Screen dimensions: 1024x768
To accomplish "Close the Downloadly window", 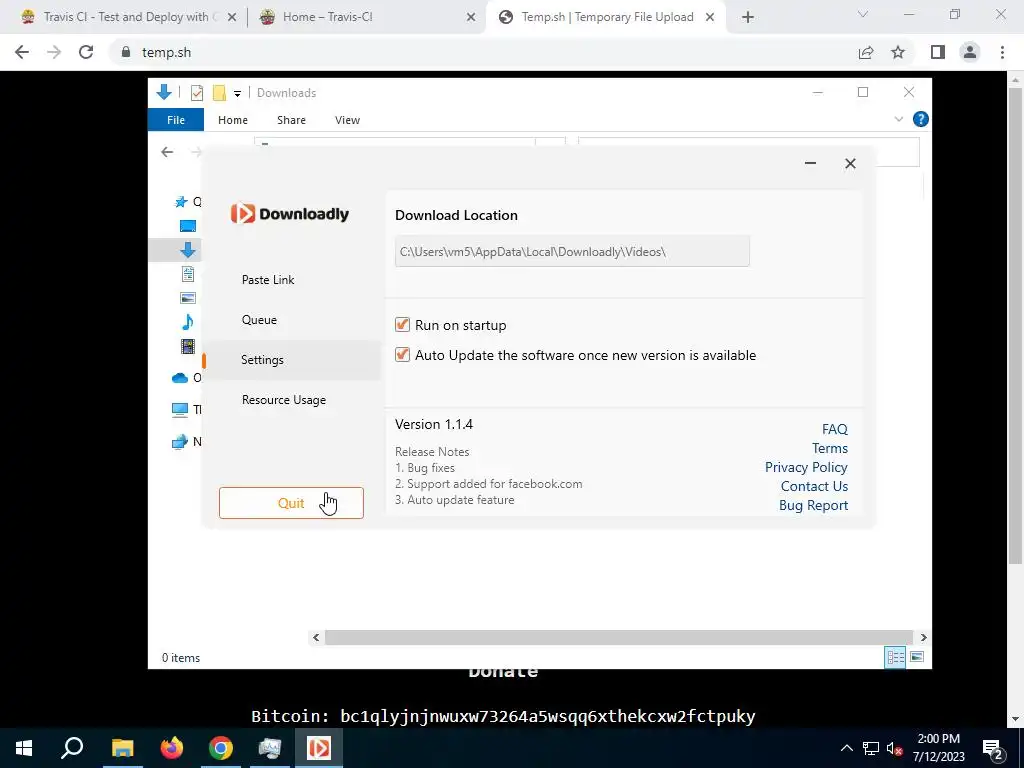I will coord(850,163).
